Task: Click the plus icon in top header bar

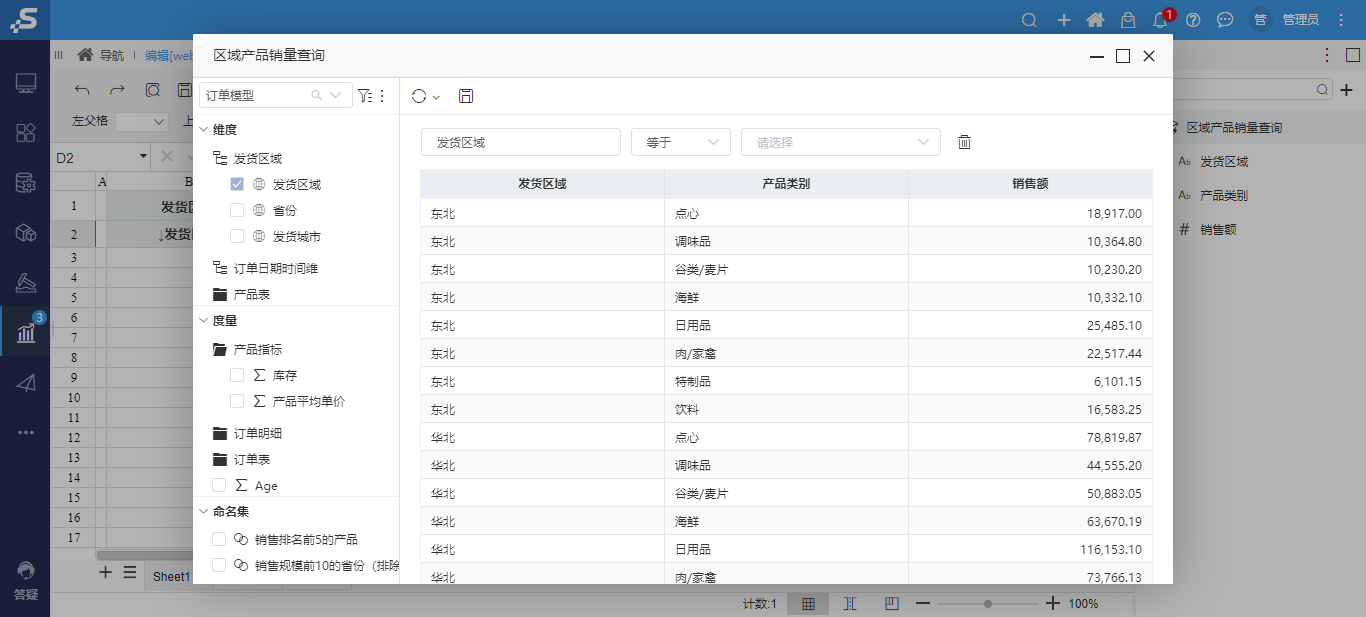Action: (x=1064, y=20)
